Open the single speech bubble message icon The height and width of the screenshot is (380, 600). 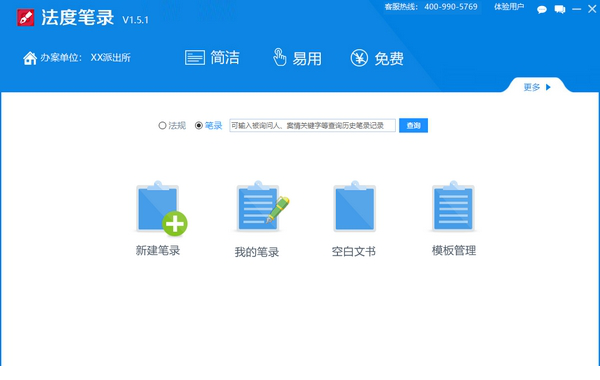541,10
